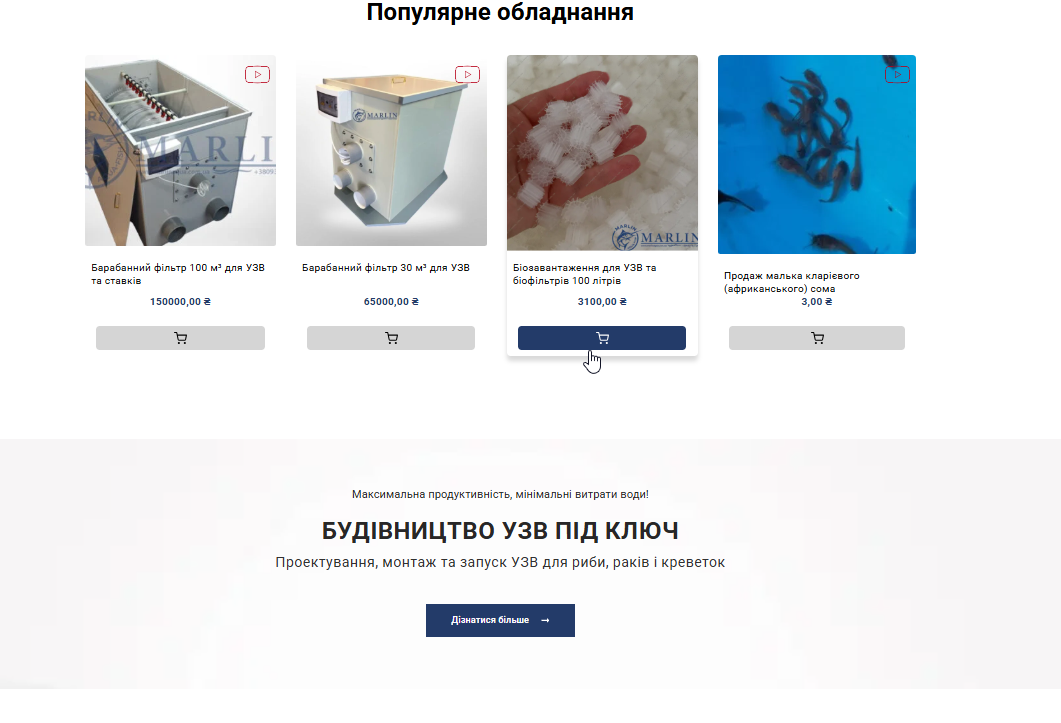Click the 150000,00 ₴ price
The image size is (1061, 723).
click(x=180, y=302)
